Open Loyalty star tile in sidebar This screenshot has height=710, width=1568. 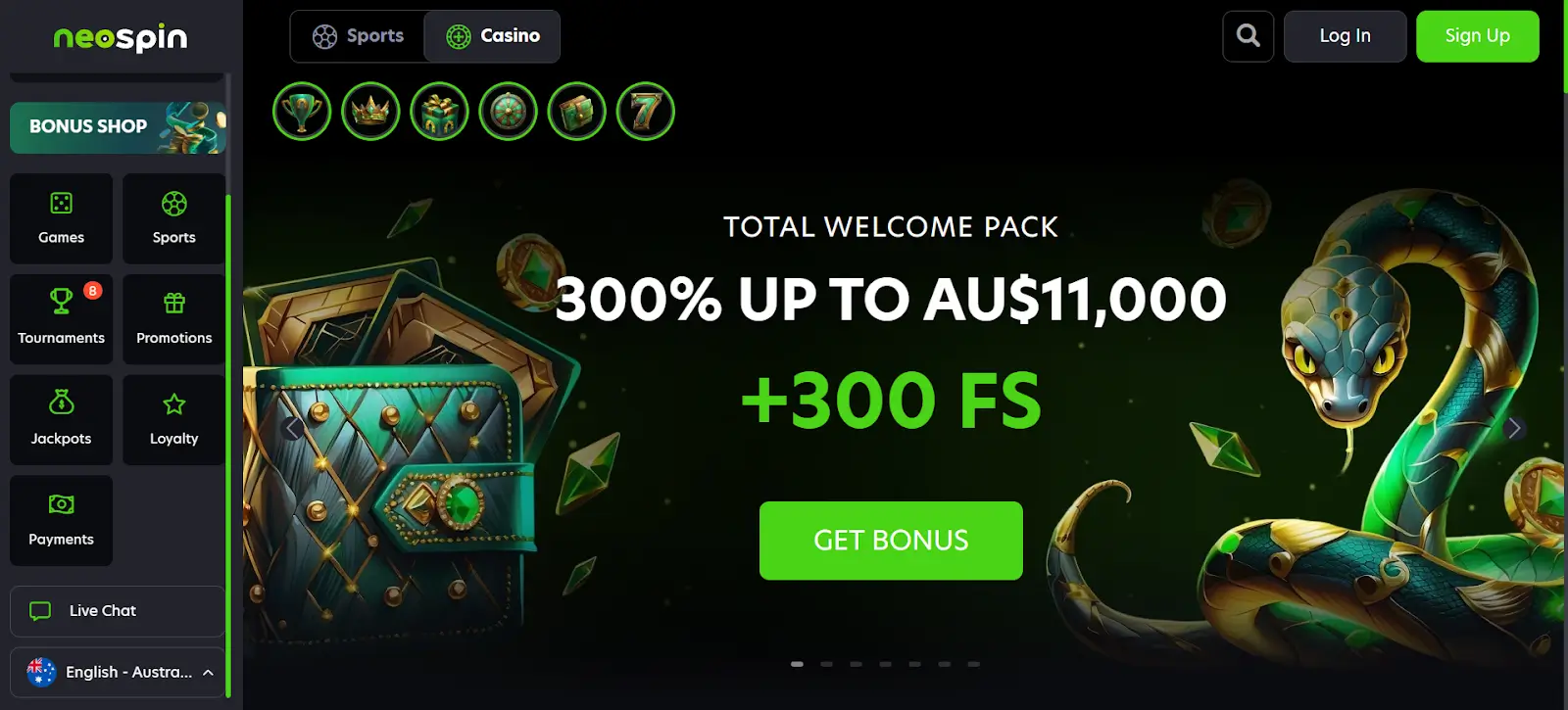click(173, 420)
